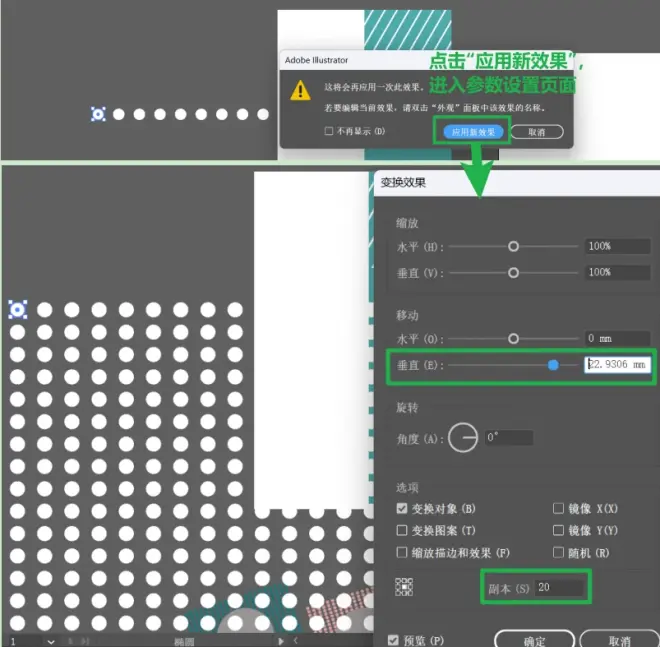Click the horizontal scale slider handle
The height and width of the screenshot is (647, 660).
click(x=514, y=246)
